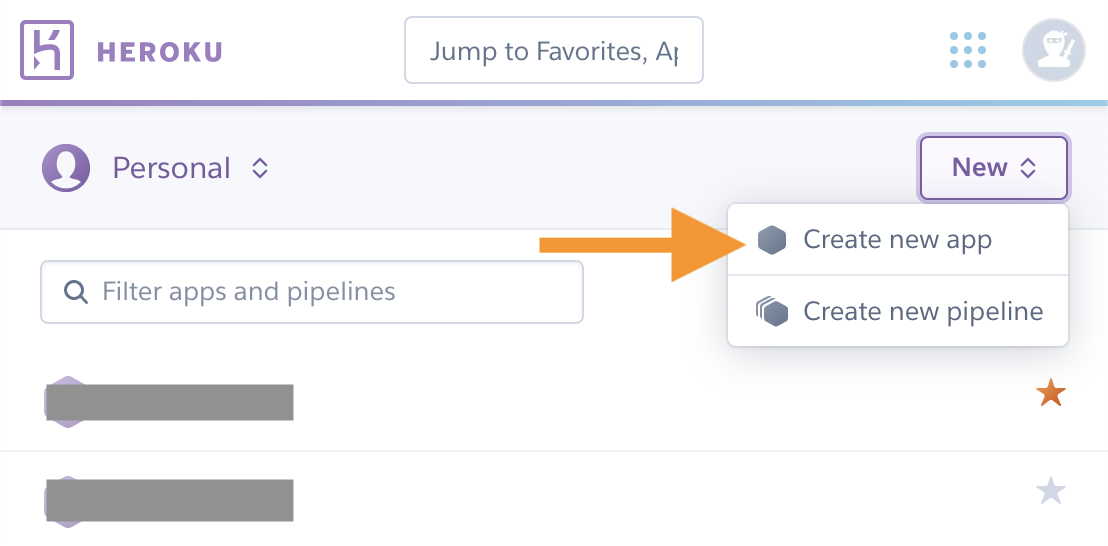1108x546 pixels.
Task: Click the Personal account avatar icon
Action: point(66,168)
